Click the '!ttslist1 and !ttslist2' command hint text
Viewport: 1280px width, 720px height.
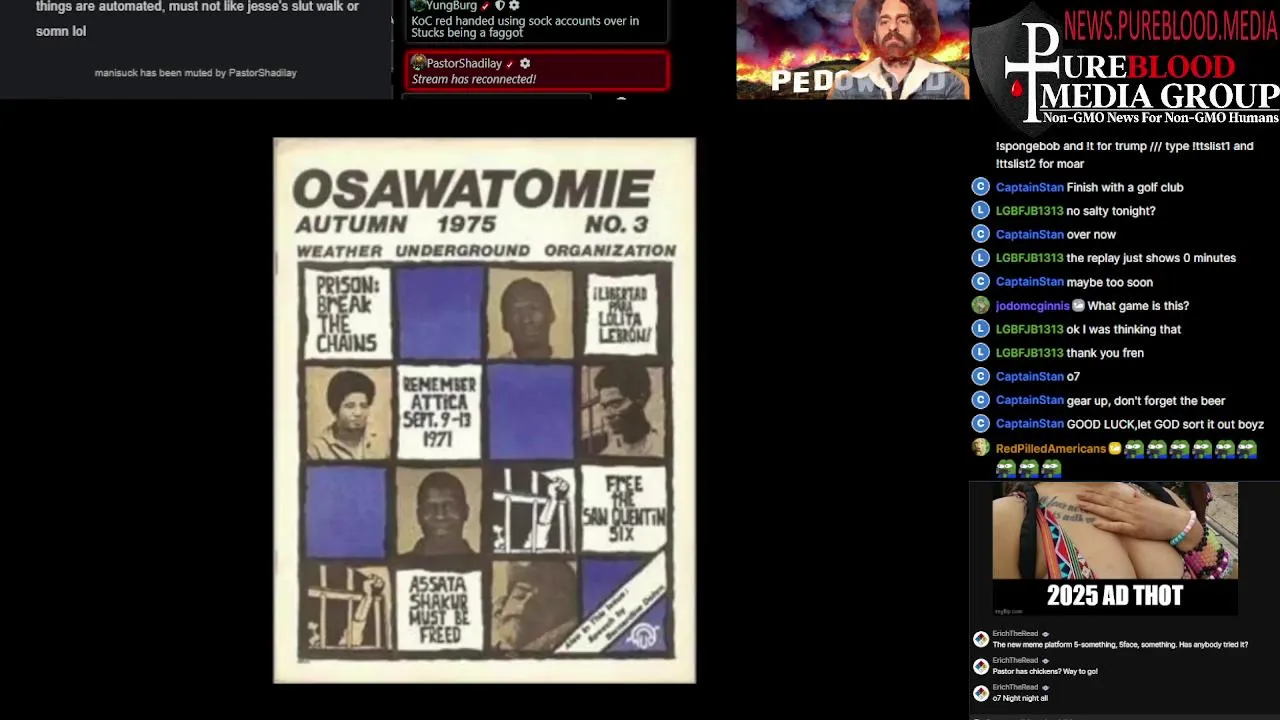tap(1124, 155)
